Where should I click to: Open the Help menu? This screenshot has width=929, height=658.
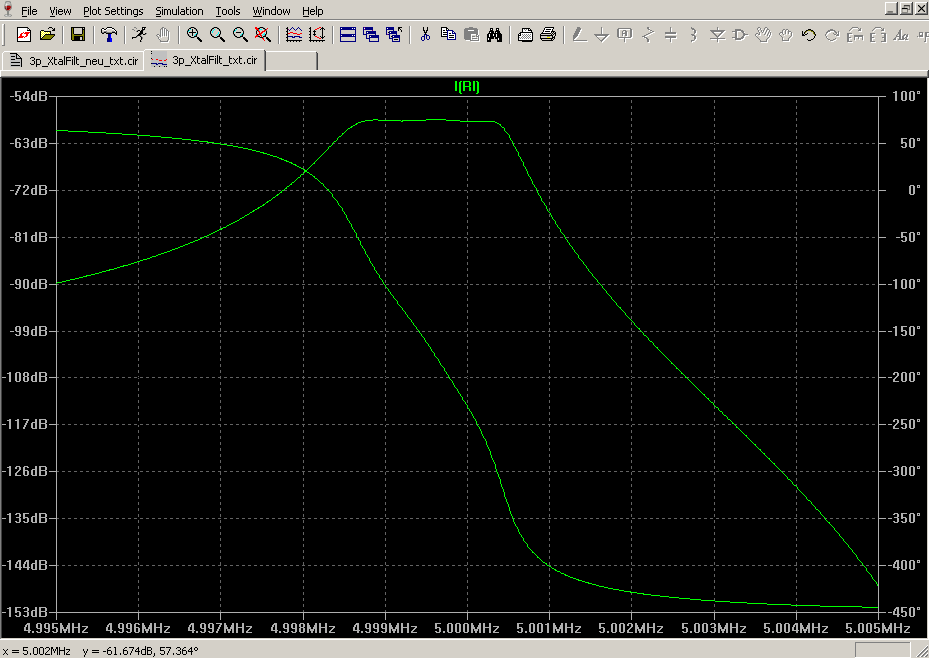point(312,11)
